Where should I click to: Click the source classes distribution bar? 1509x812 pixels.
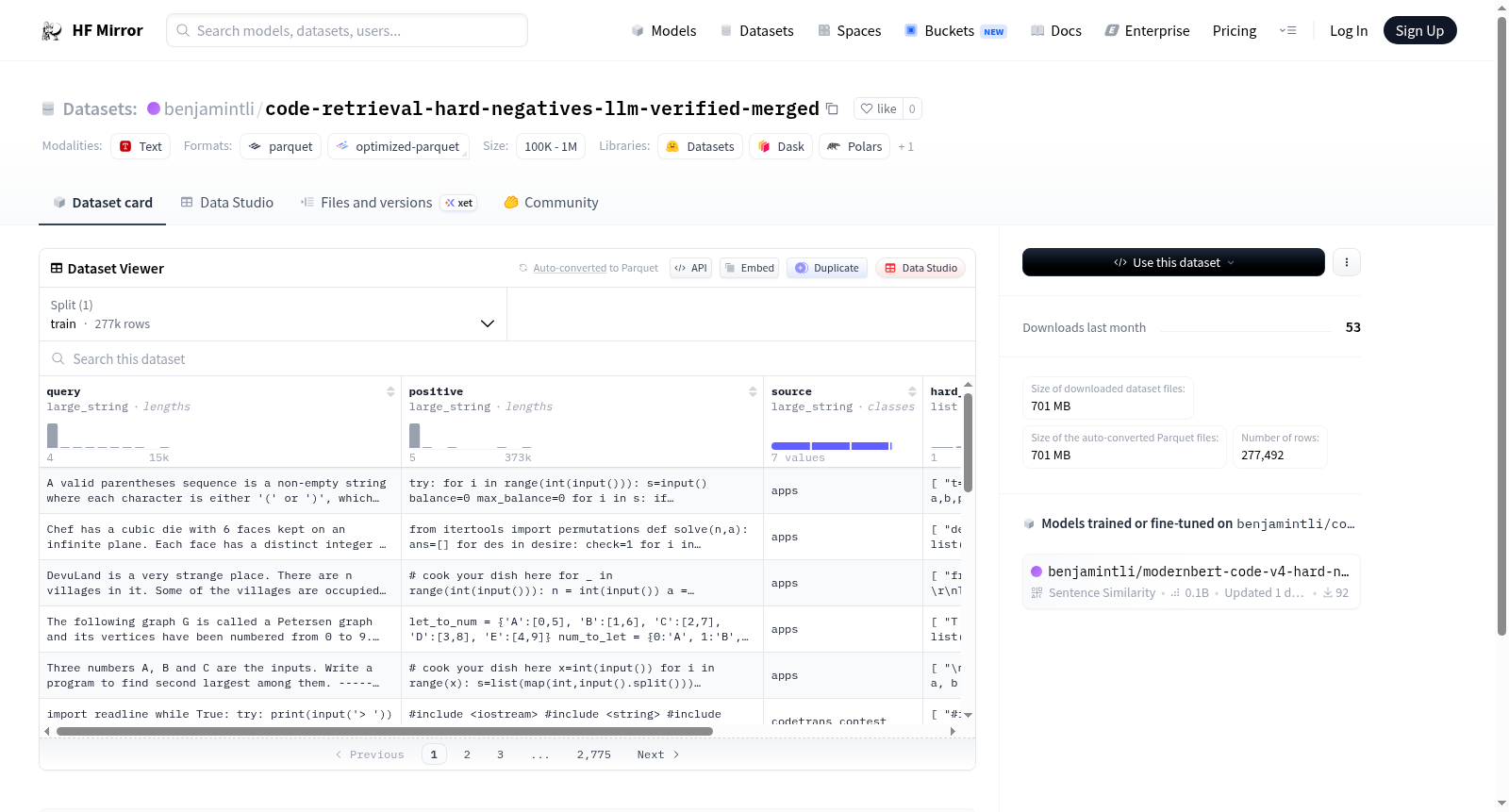tap(831, 446)
